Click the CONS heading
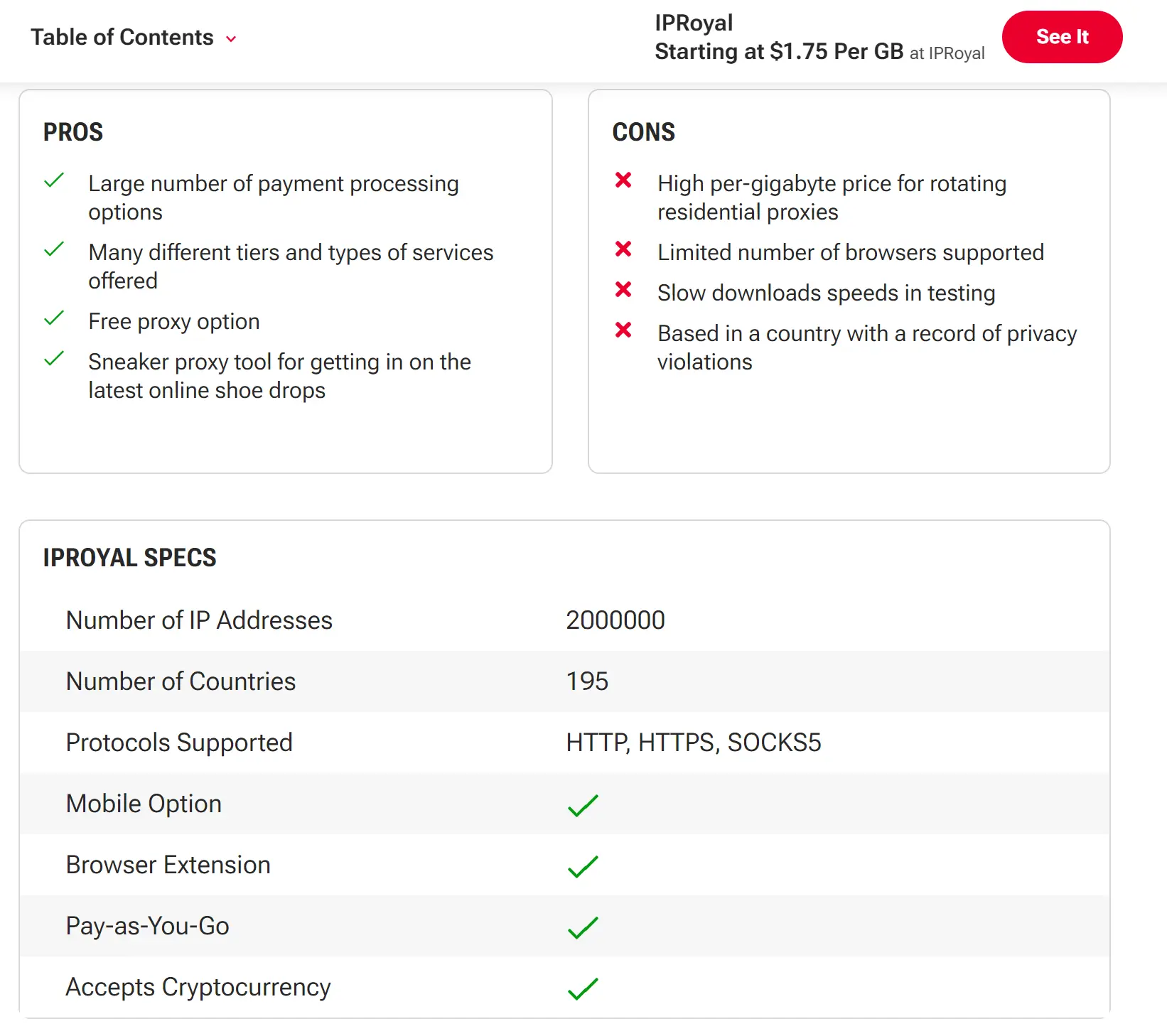The height and width of the screenshot is (1036, 1167). (644, 132)
